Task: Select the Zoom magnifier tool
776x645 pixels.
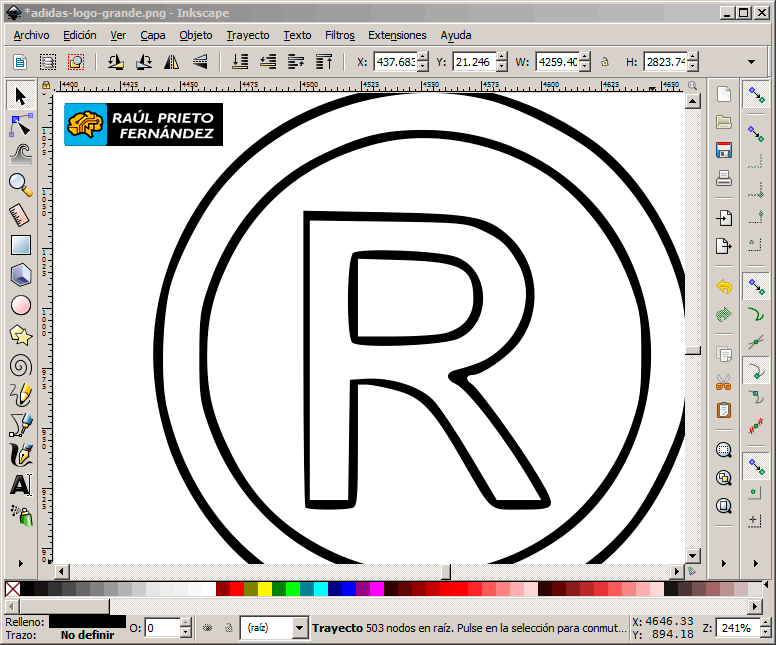Action: click(x=20, y=184)
